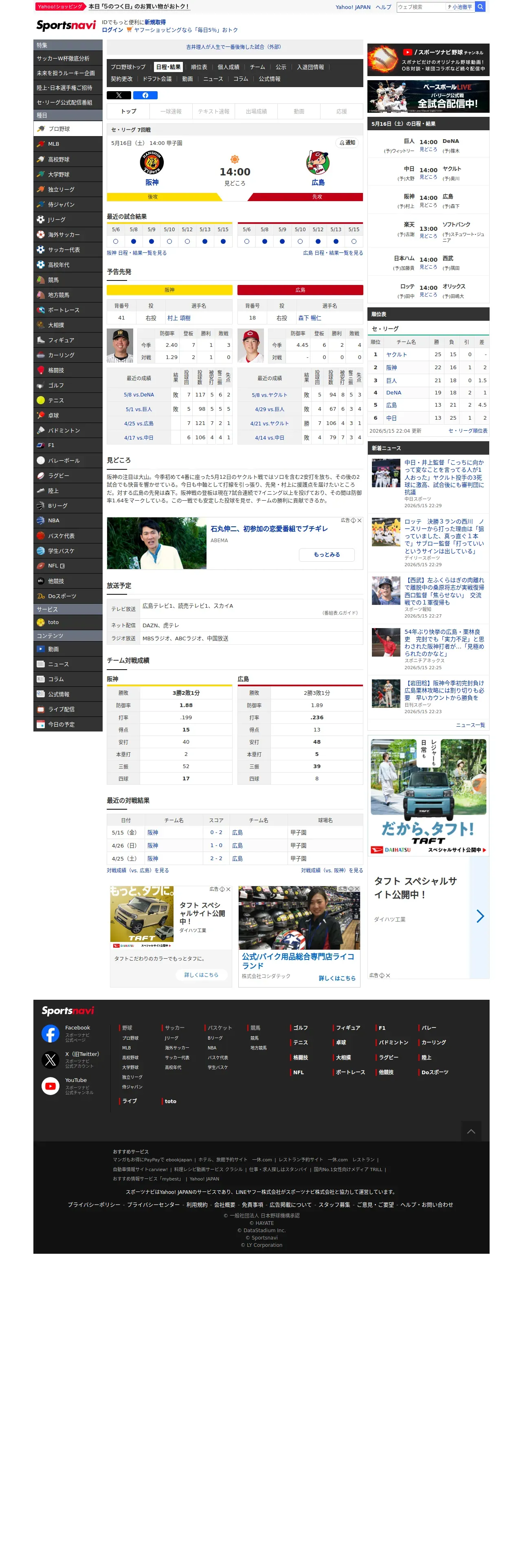Switch to the 一球速報 tab

point(171,112)
